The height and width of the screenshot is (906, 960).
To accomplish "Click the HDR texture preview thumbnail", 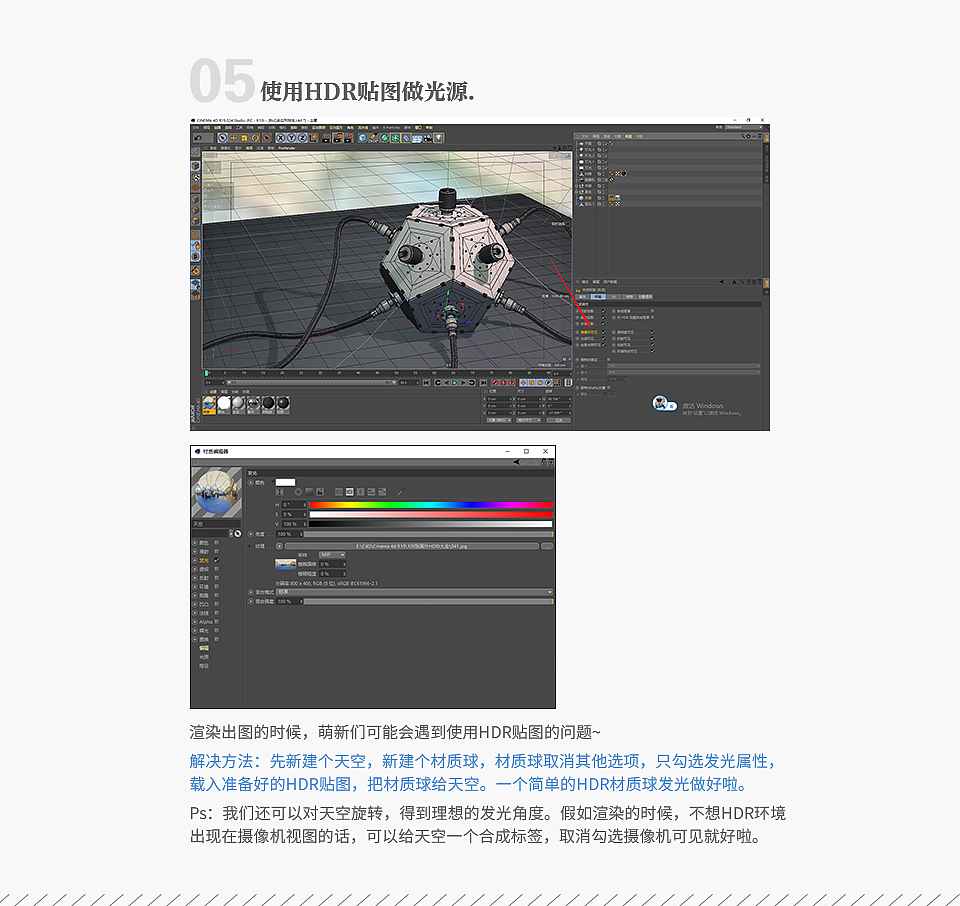I will pos(285,564).
